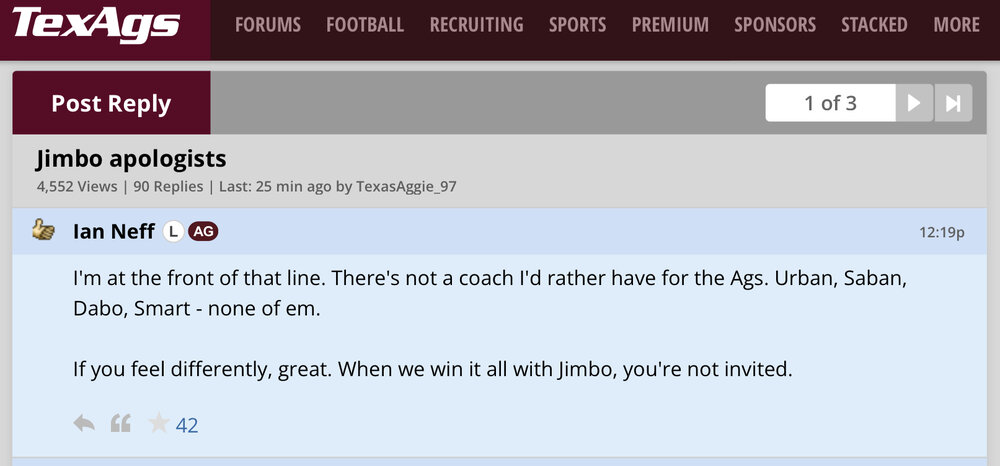Viewport: 1000px width, 466px height.
Task: Quote Ian Neff's post
Action: click(121, 424)
